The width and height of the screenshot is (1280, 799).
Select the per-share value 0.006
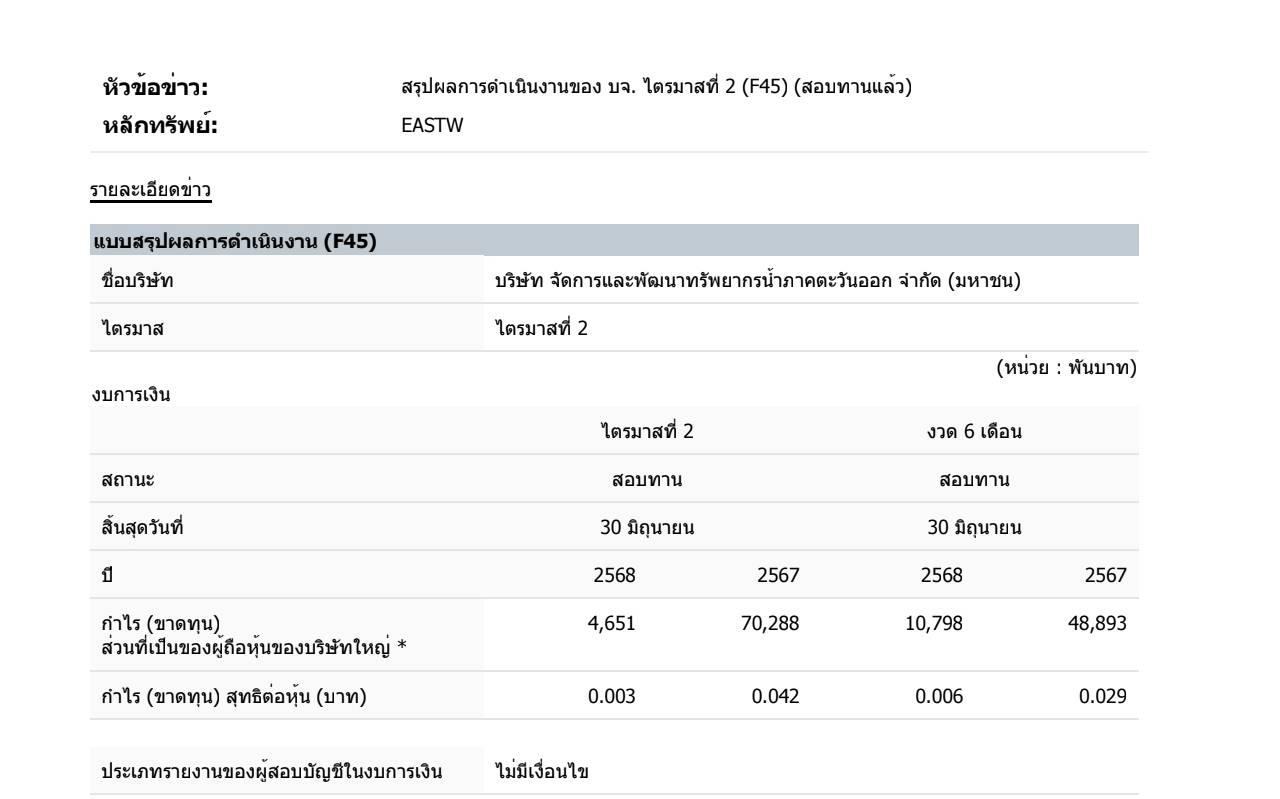click(939, 697)
